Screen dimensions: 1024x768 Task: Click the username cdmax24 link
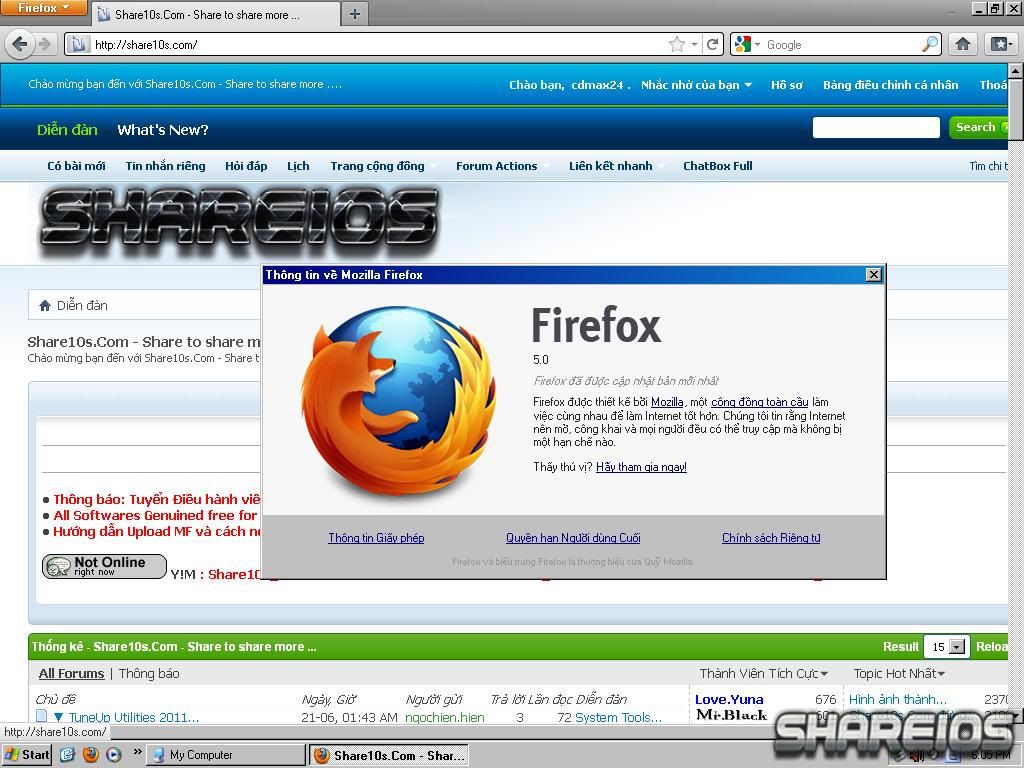(x=597, y=85)
